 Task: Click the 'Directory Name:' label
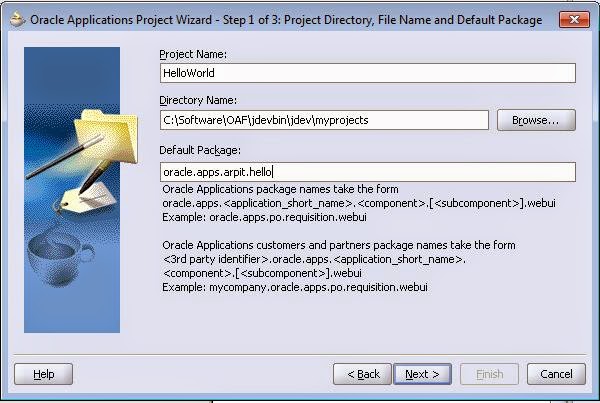(198, 100)
